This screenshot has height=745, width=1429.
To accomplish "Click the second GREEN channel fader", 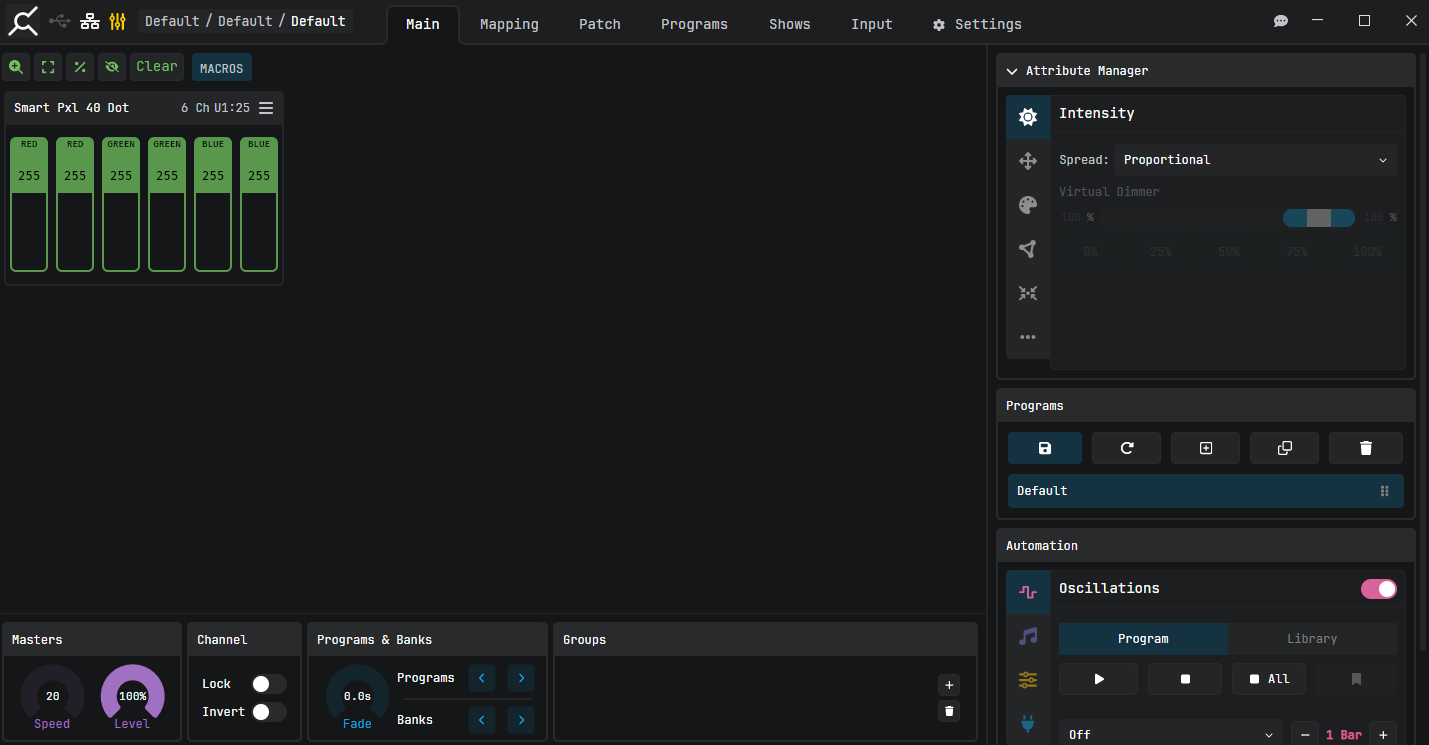I will coord(167,204).
